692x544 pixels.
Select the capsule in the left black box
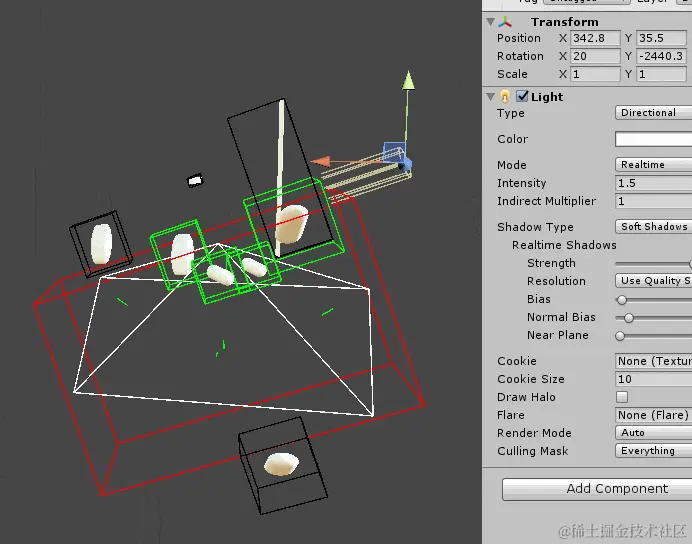(102, 244)
